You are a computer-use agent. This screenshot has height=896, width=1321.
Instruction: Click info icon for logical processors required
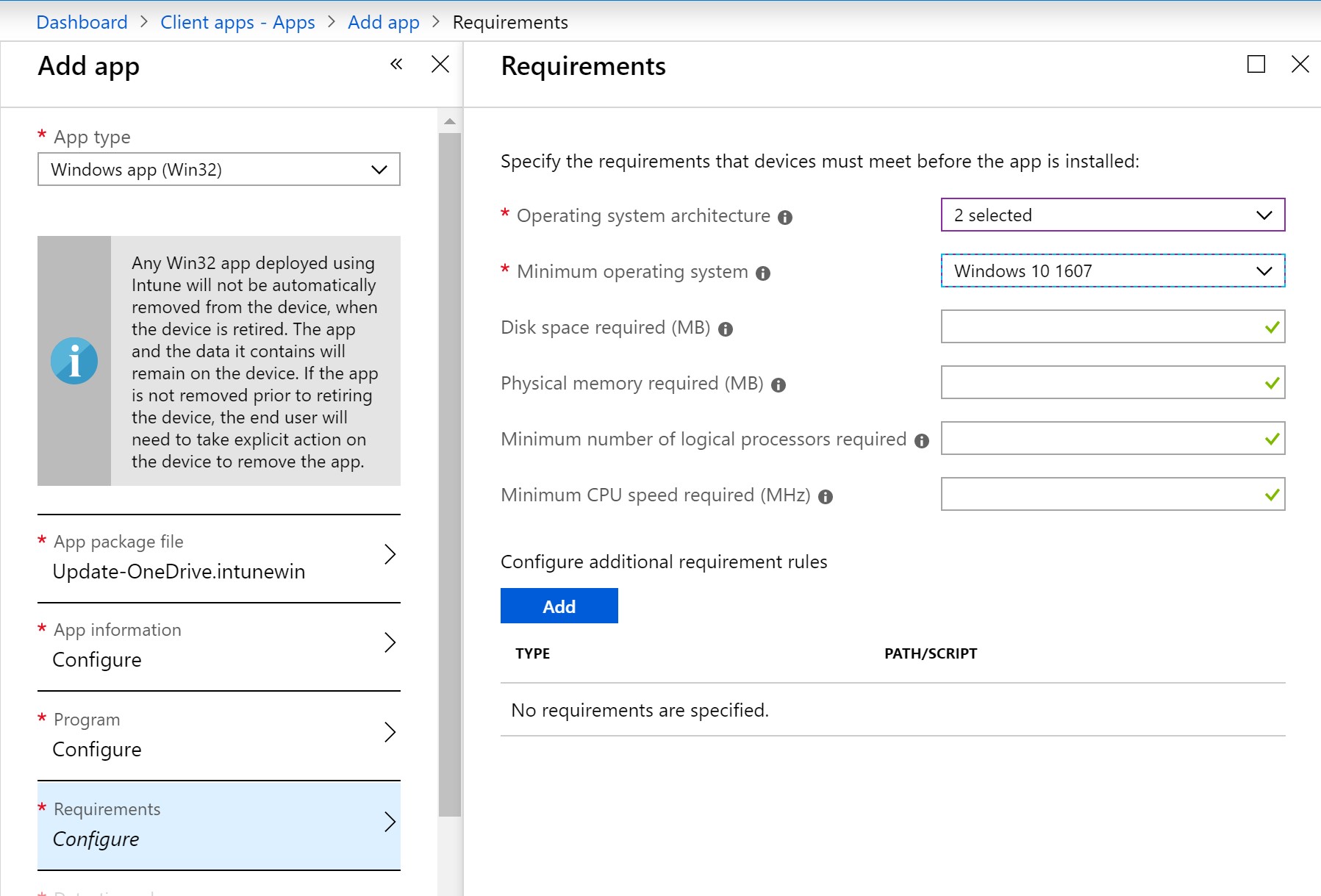click(922, 441)
